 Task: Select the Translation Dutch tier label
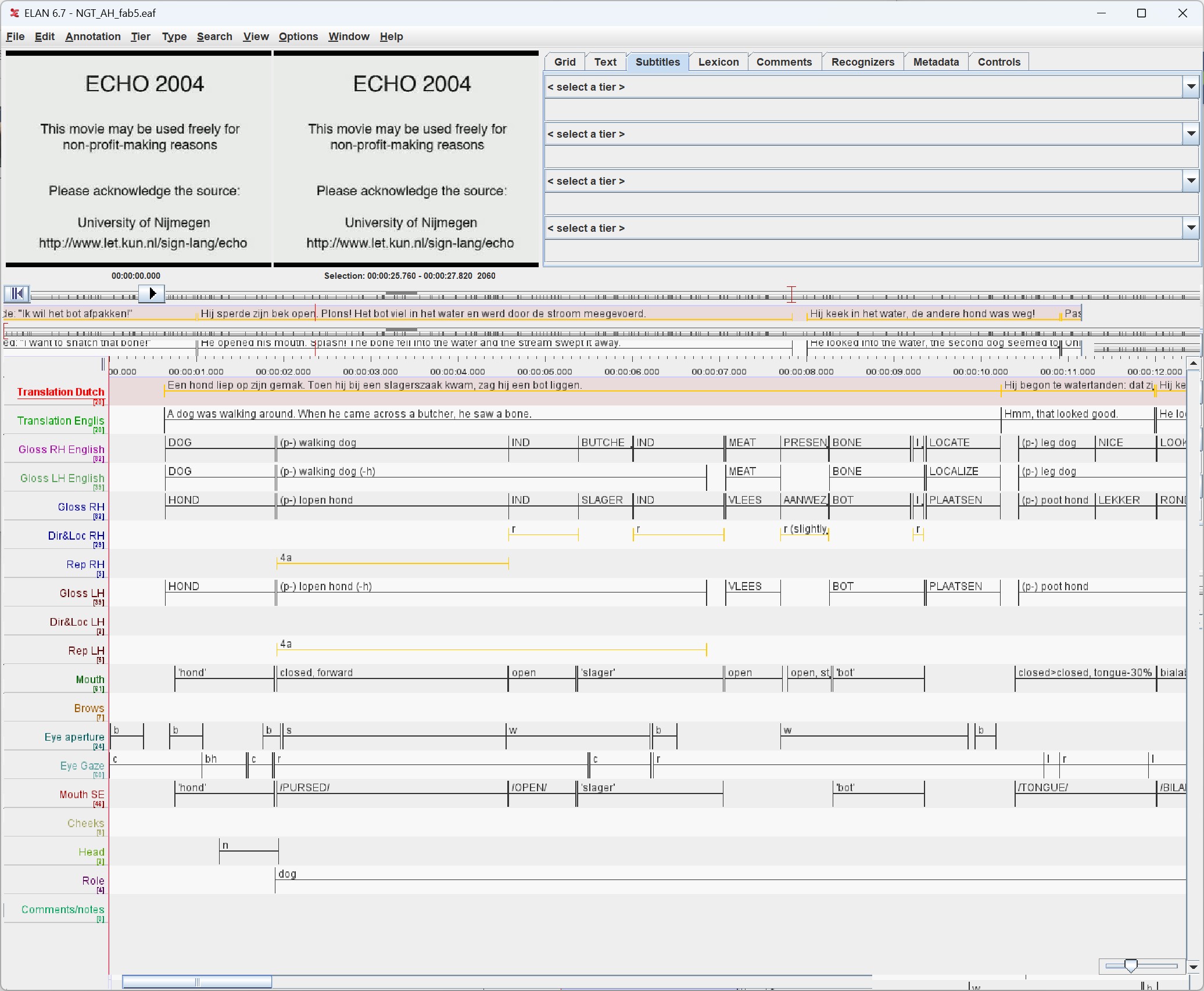[x=60, y=392]
